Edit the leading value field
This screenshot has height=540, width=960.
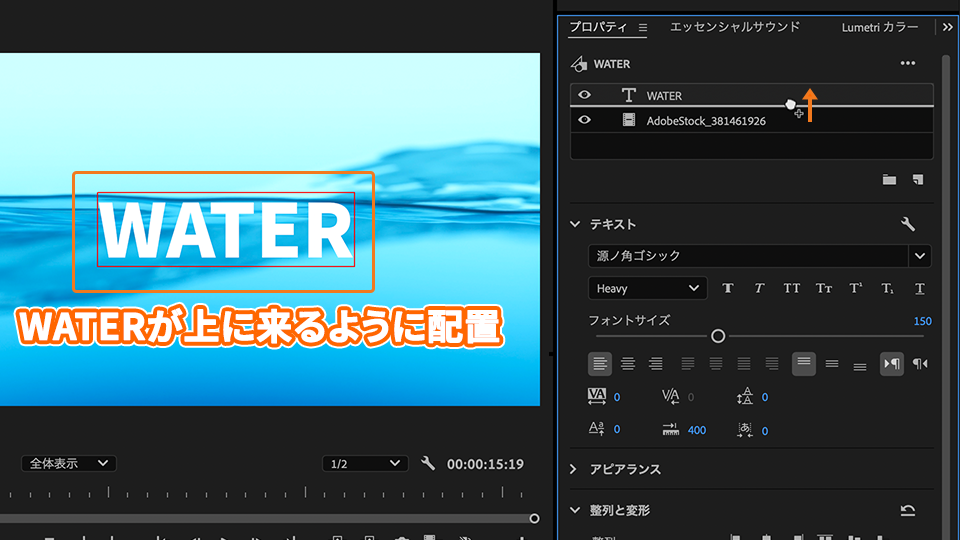[765, 397]
